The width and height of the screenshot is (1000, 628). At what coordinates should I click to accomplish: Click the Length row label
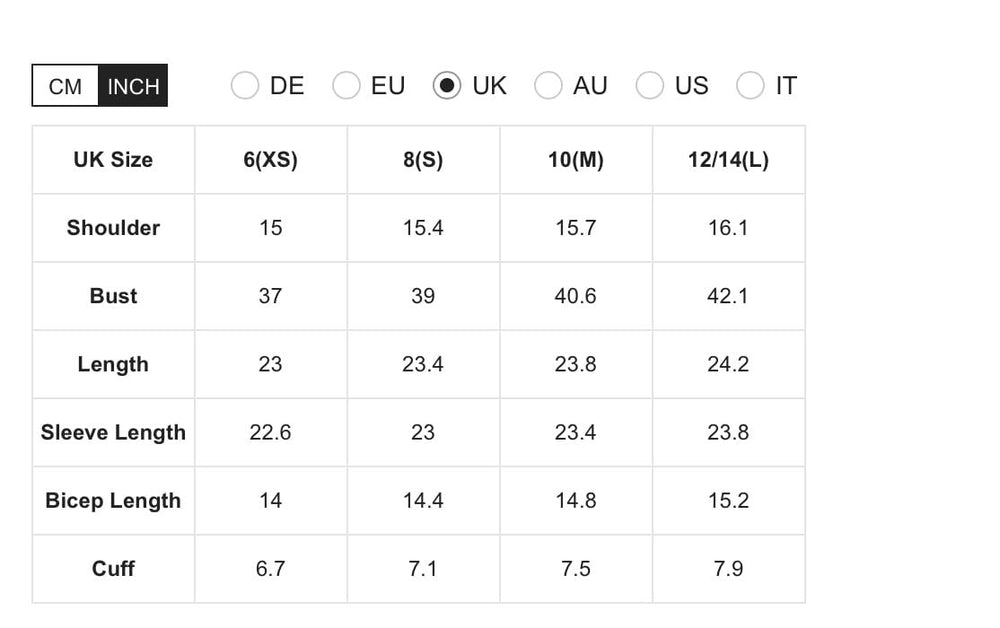pyautogui.click(x=113, y=364)
